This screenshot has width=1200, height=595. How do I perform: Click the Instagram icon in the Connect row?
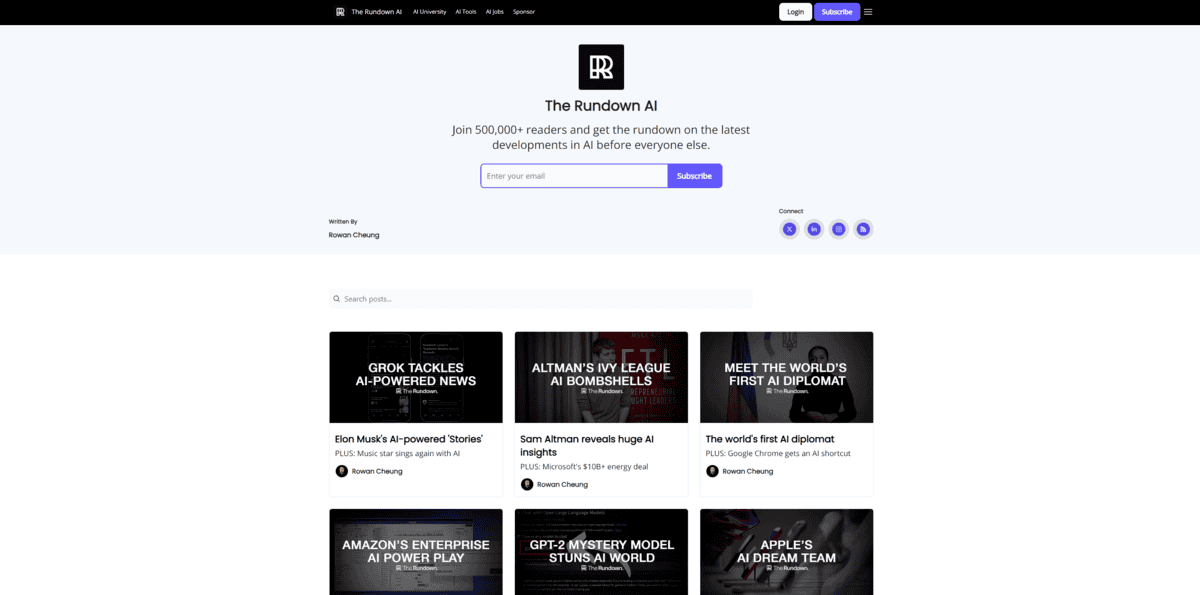pos(839,229)
